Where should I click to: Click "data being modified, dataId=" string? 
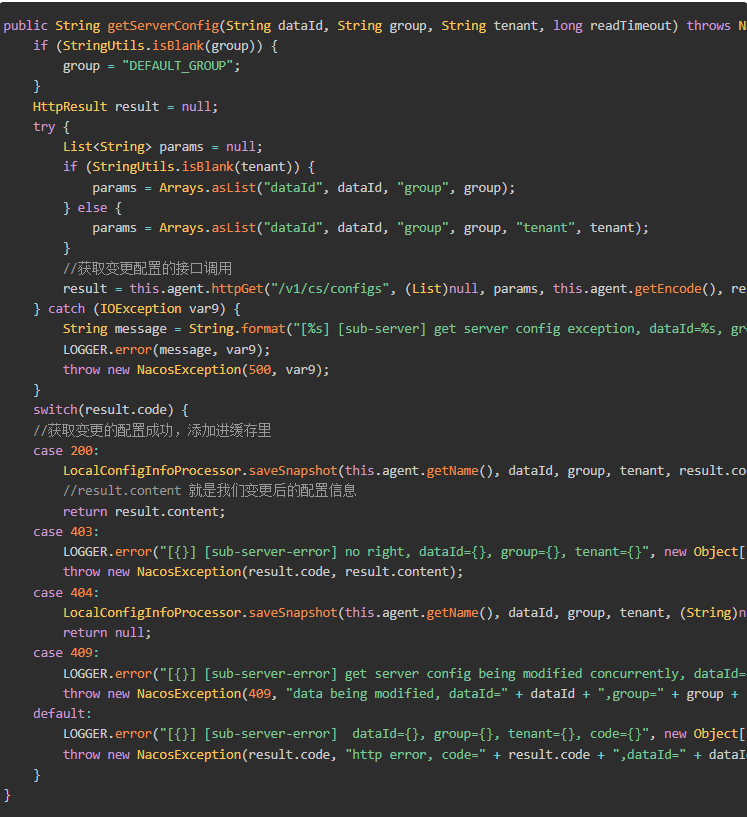click(x=396, y=694)
